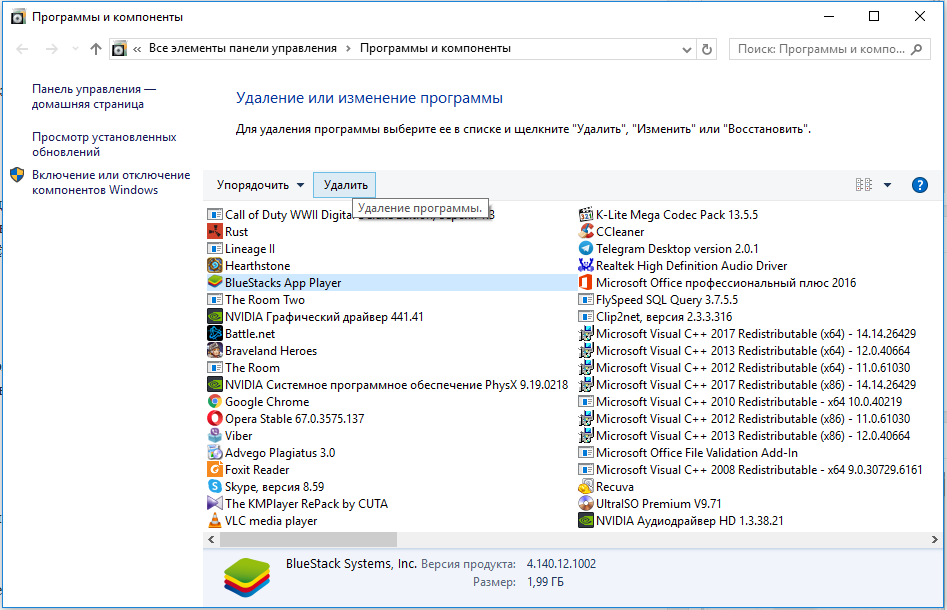The image size is (947, 610).
Task: Click the Google Chrome icon in list
Action: (x=215, y=402)
